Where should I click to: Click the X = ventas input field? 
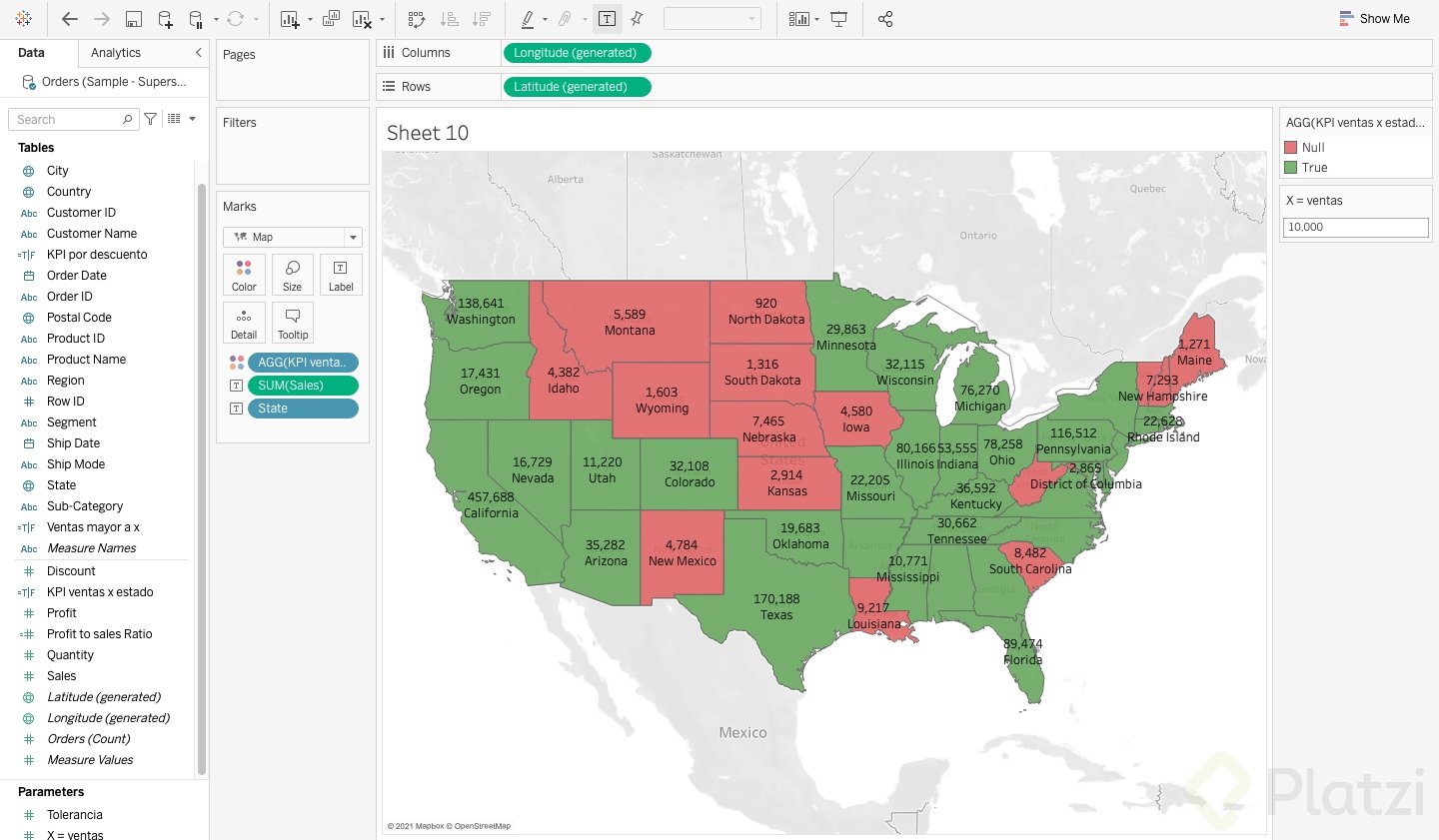click(x=1356, y=228)
